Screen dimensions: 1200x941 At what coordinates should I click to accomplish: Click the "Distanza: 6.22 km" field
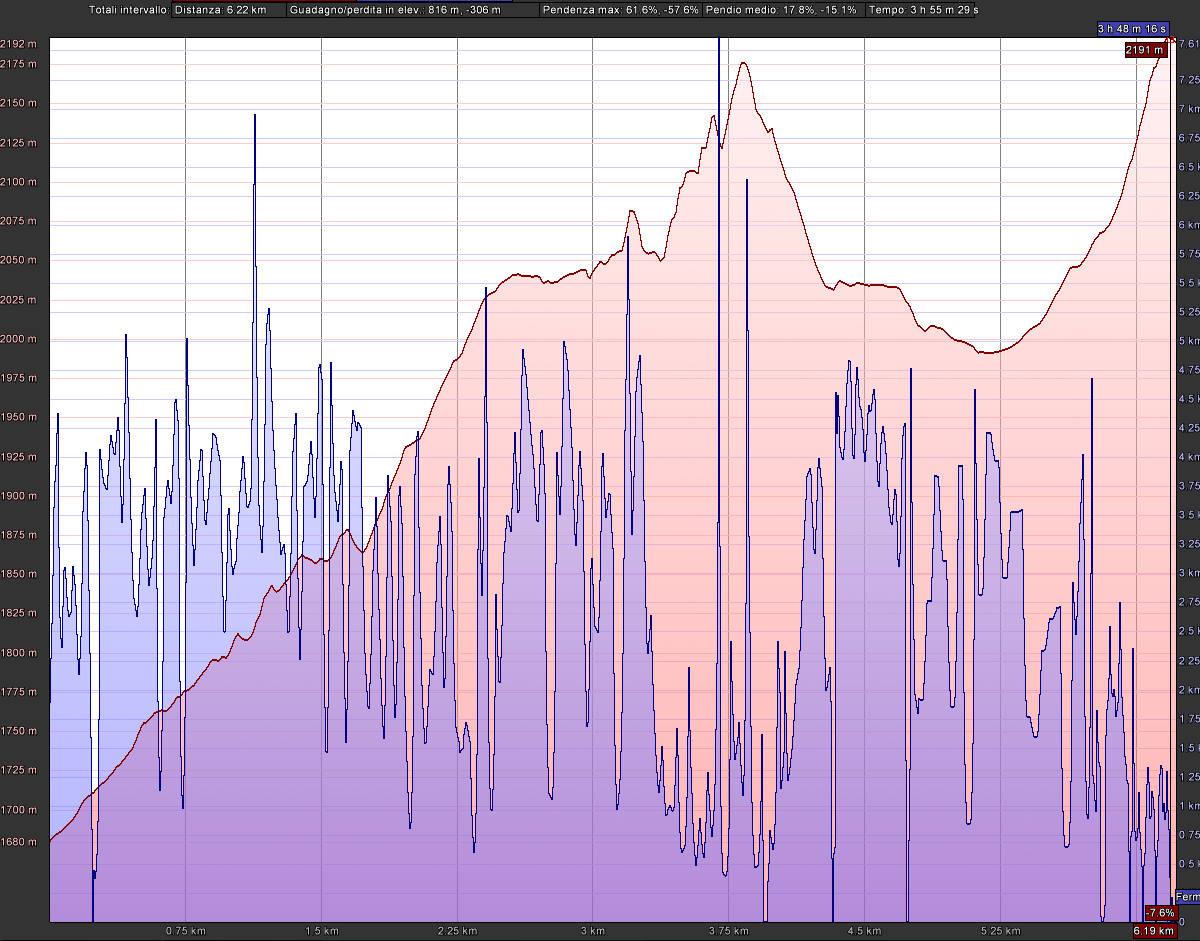(228, 10)
